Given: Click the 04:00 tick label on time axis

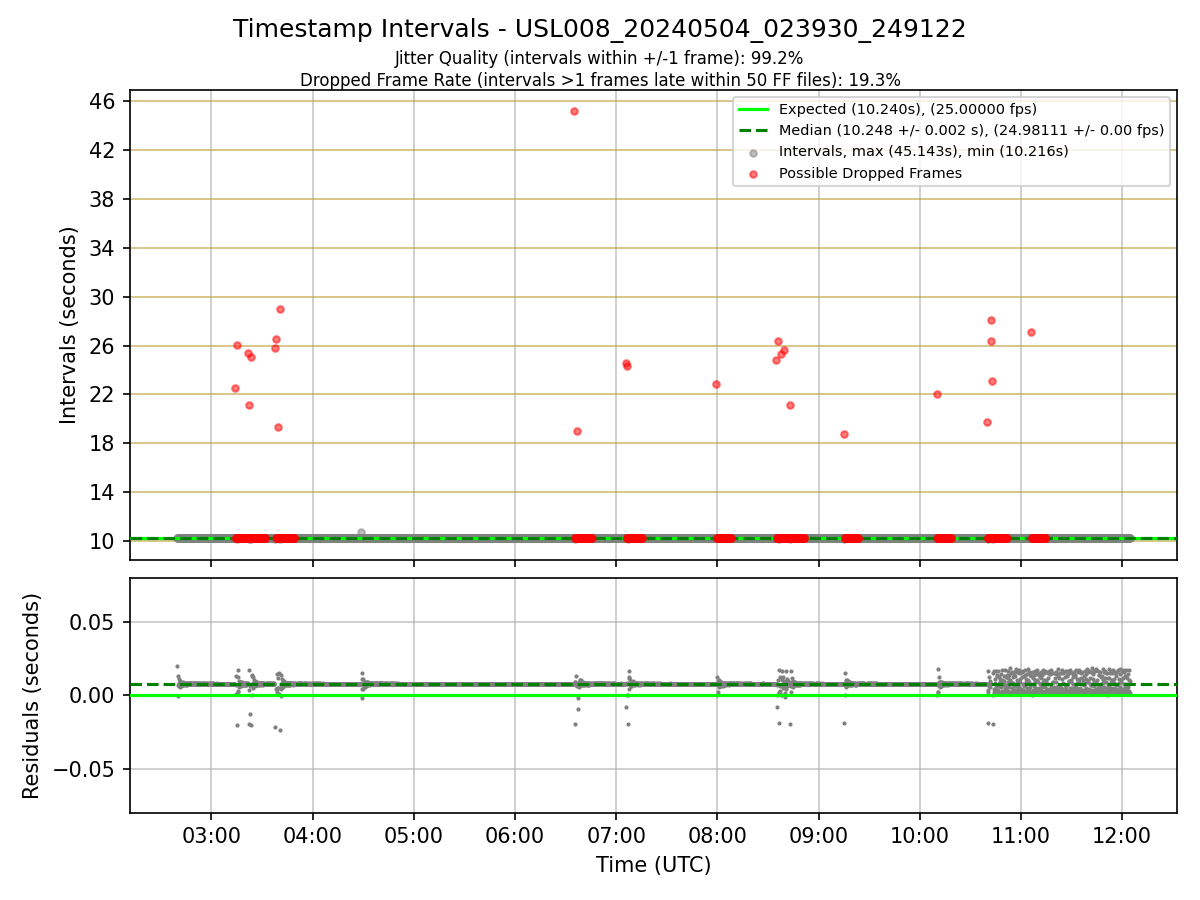Looking at the screenshot, I should tap(312, 834).
